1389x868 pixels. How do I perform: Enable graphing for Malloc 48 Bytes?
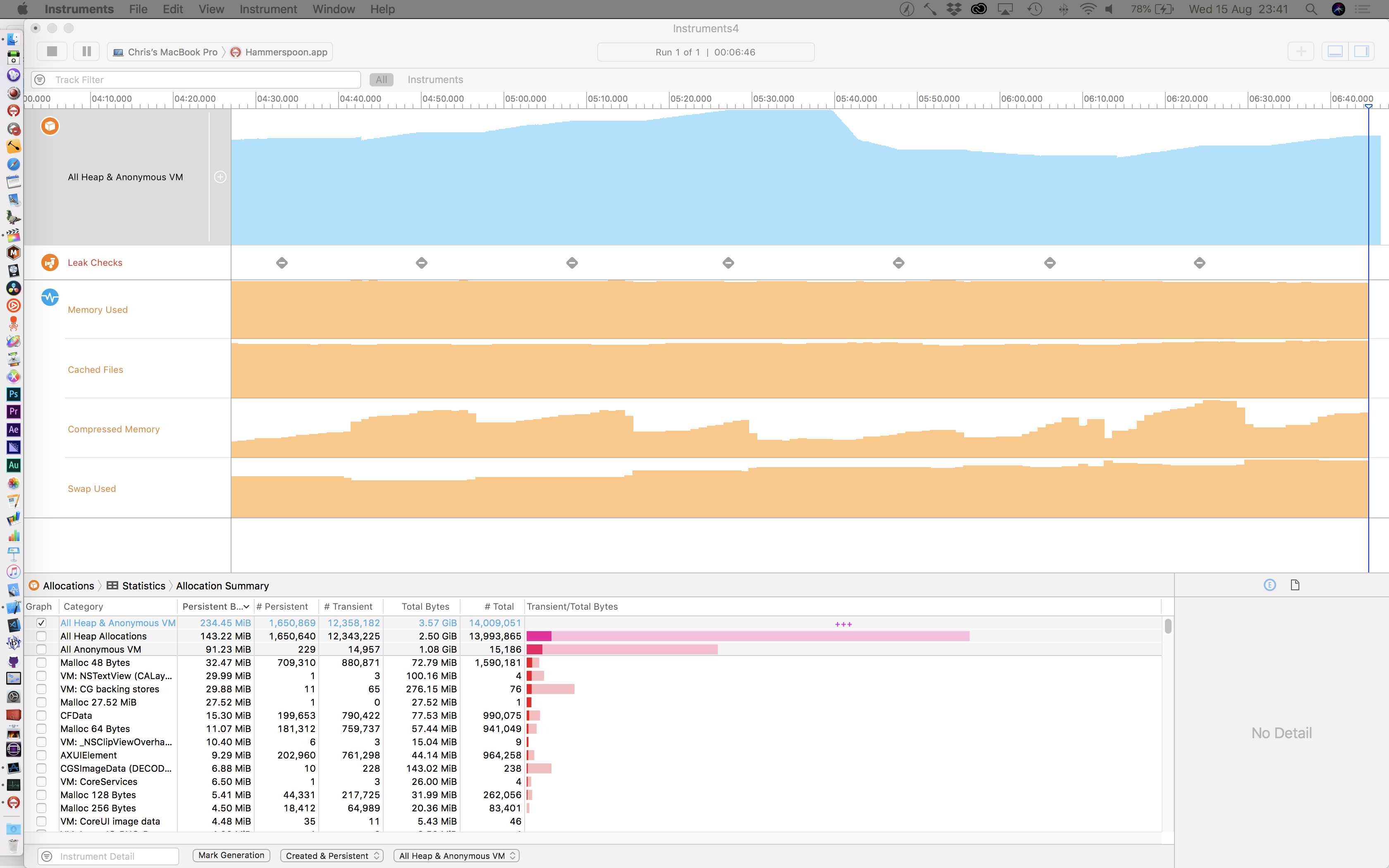coord(41,663)
